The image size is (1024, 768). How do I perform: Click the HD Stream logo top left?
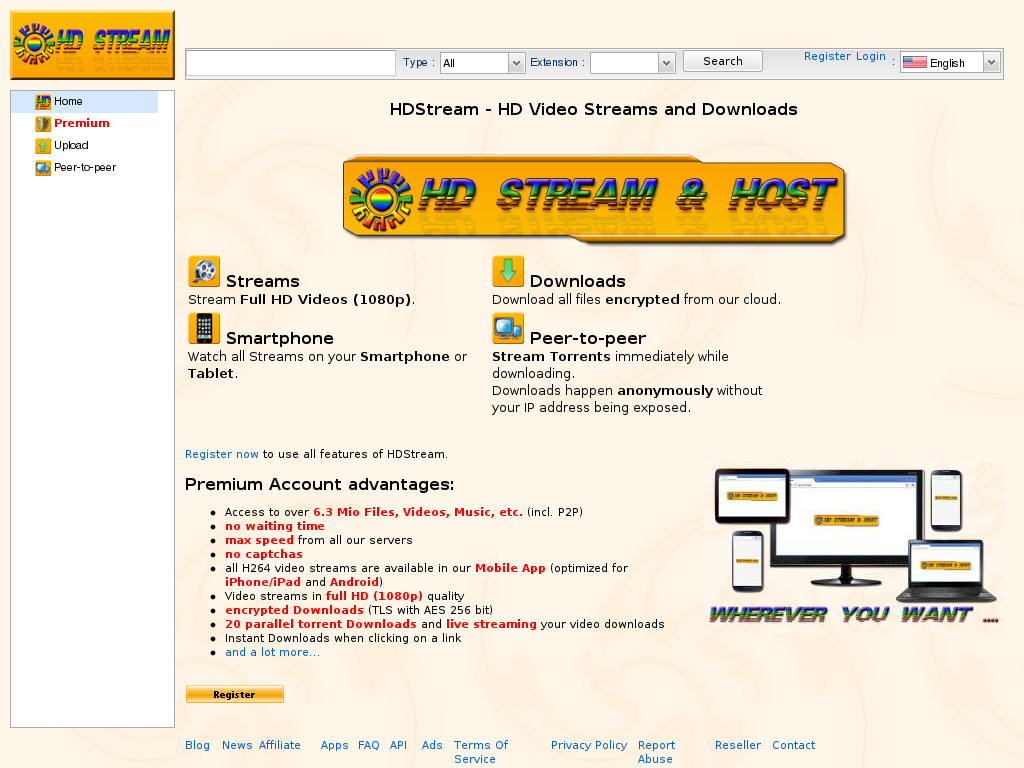(91, 43)
